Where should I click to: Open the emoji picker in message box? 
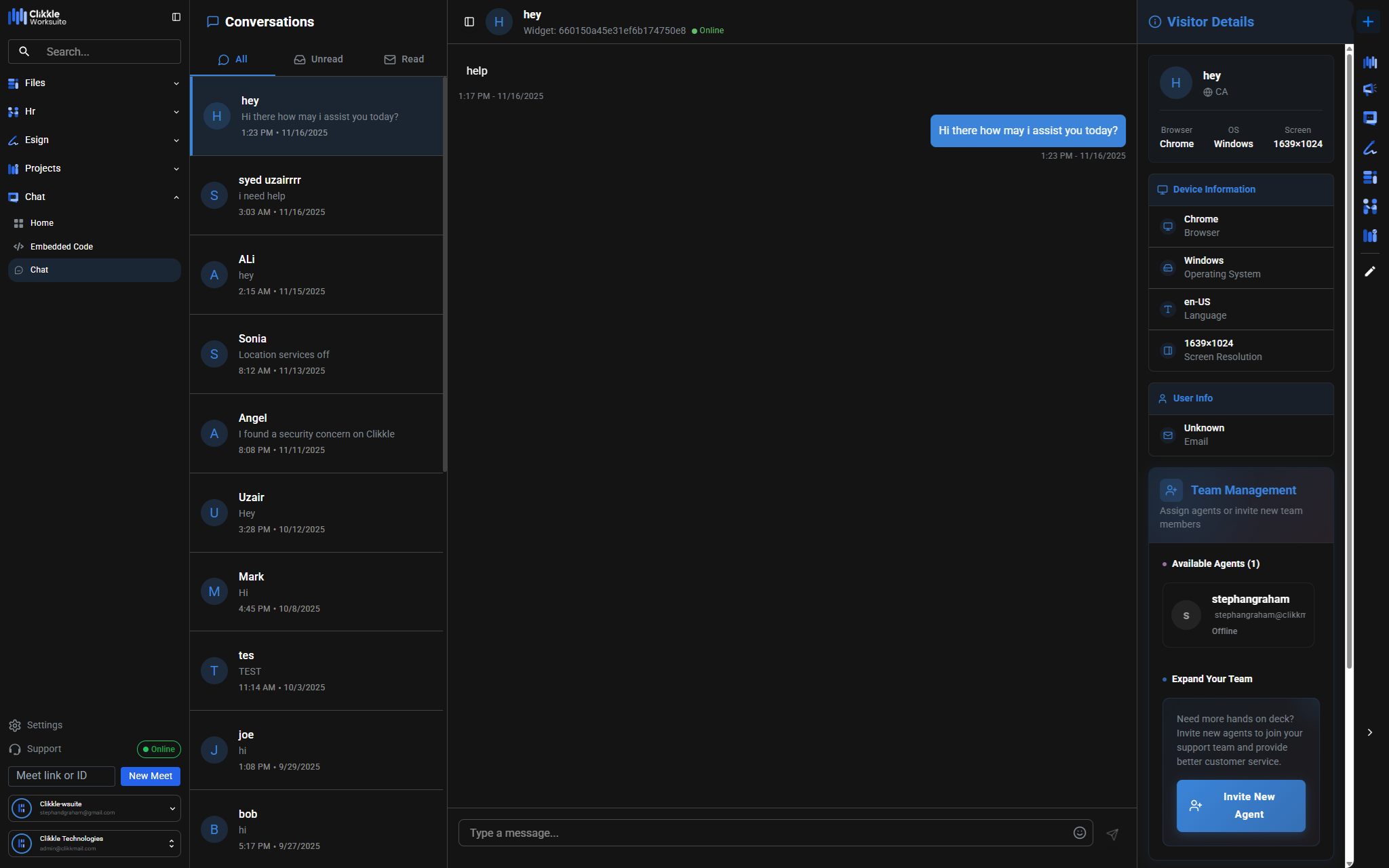(x=1080, y=833)
